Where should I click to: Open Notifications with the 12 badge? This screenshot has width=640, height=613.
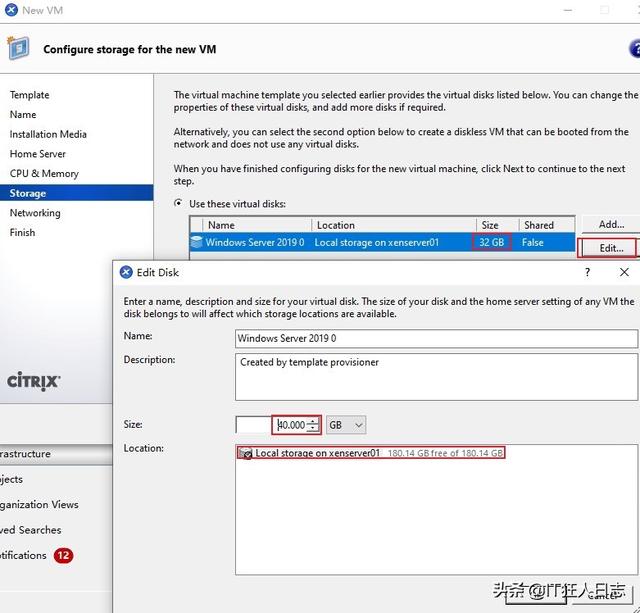click(x=37, y=555)
